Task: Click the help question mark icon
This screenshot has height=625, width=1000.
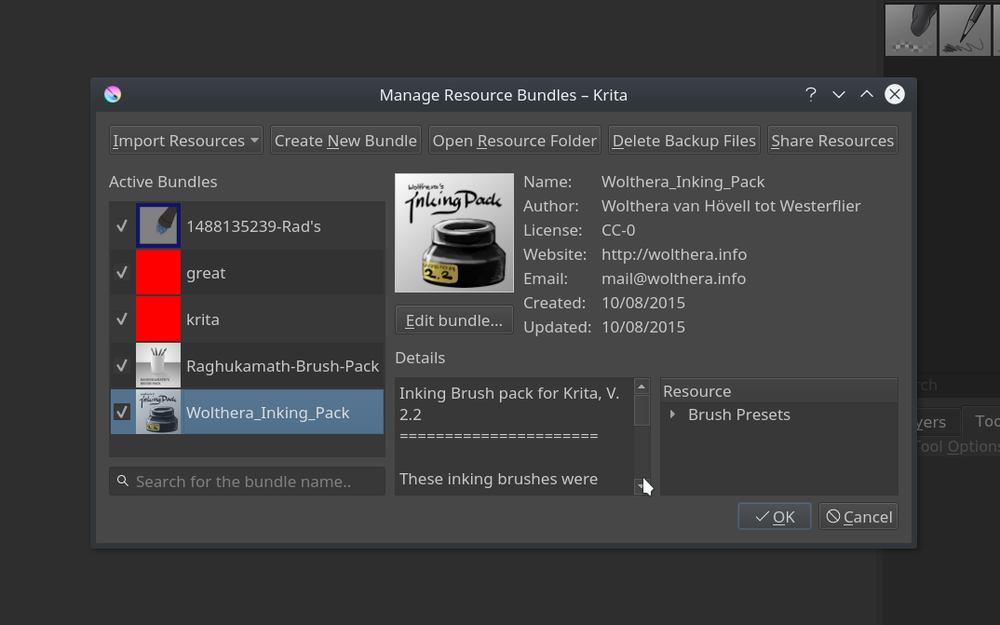Action: (810, 94)
